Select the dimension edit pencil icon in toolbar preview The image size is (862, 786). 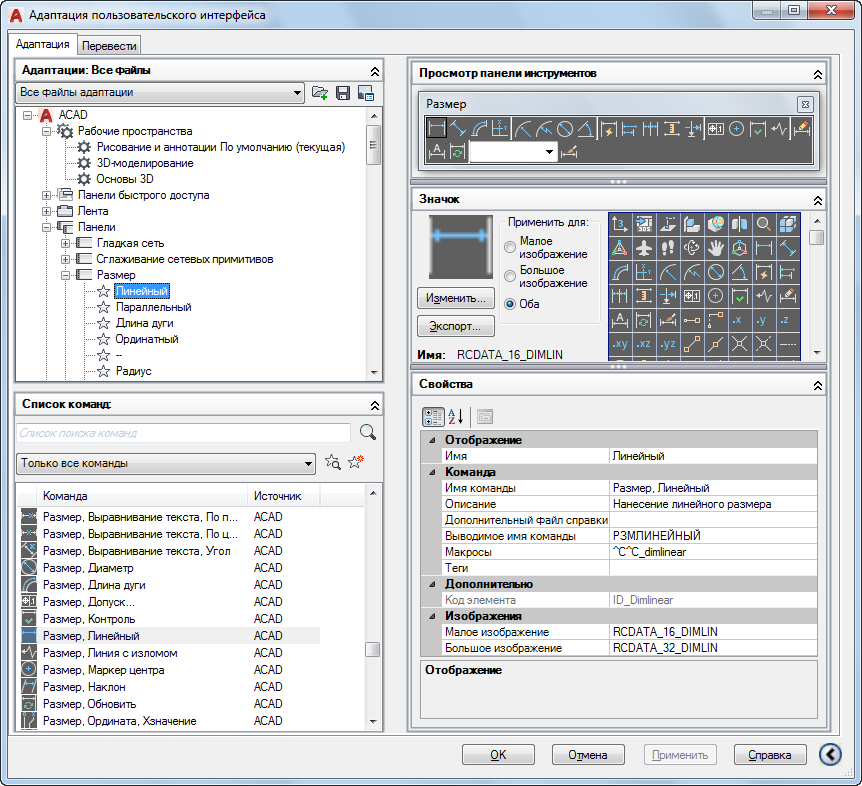[802, 129]
